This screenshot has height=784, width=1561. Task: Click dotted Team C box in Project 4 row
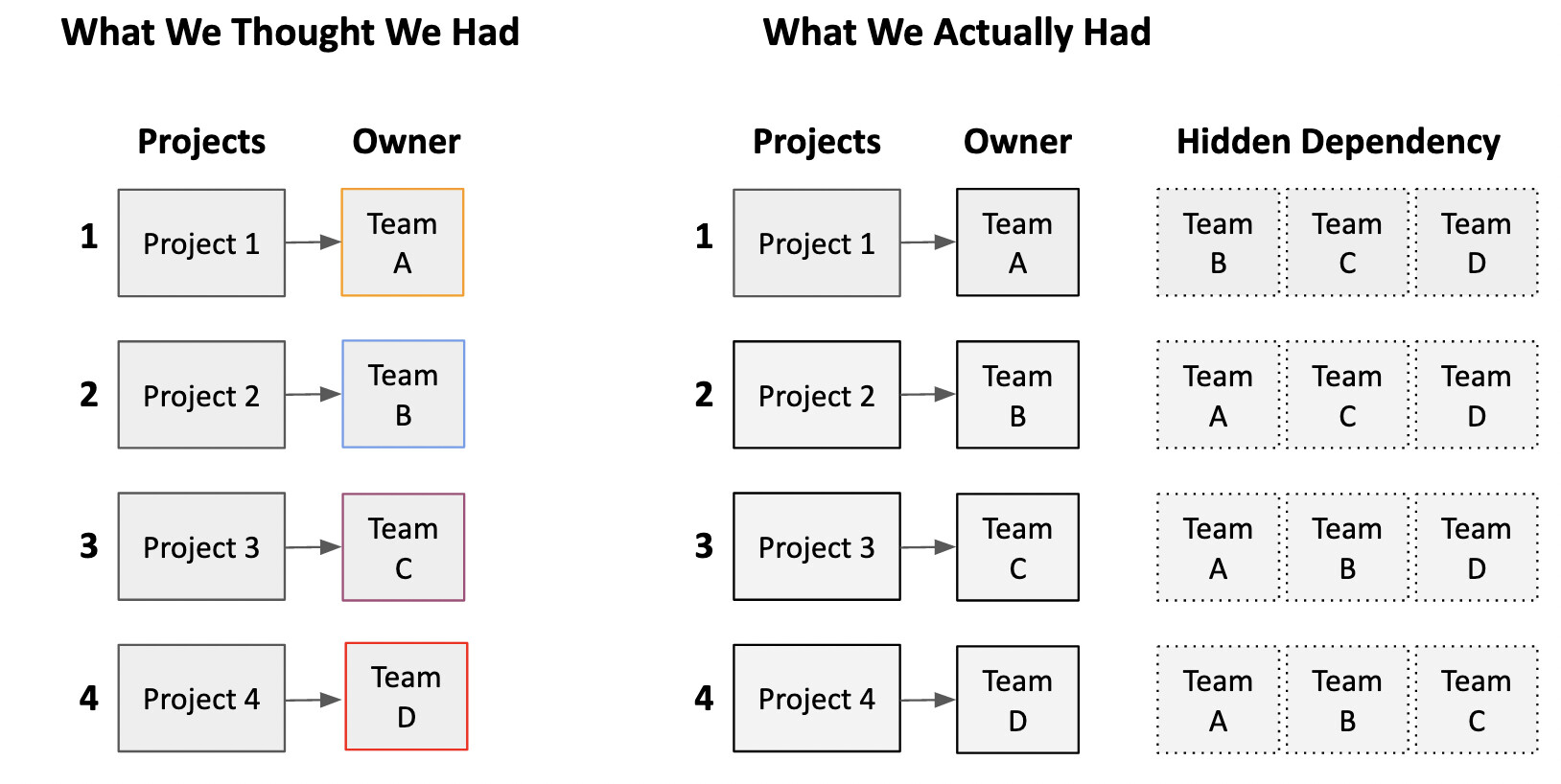[x=1477, y=700]
